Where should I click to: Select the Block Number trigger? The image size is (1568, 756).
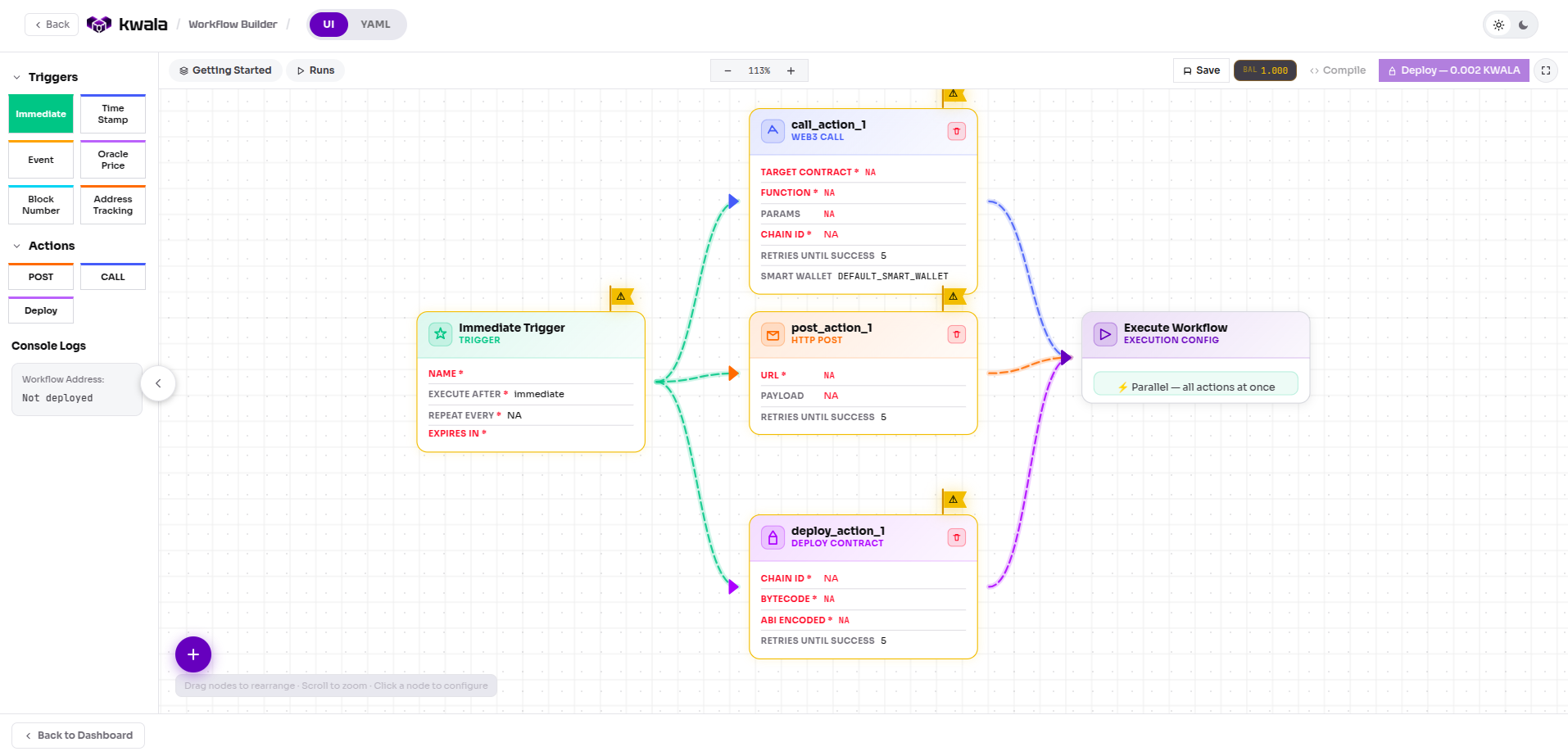pos(41,205)
